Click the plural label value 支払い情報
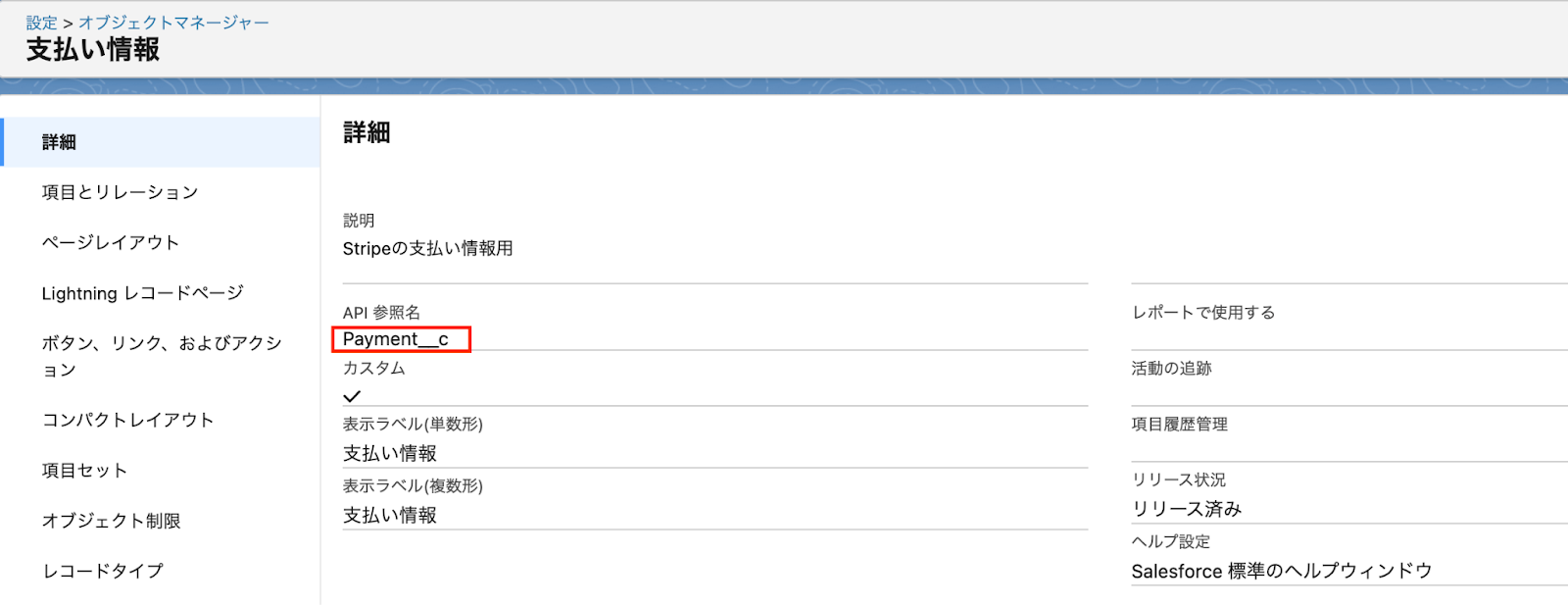This screenshot has height=605, width=1568. [x=389, y=516]
